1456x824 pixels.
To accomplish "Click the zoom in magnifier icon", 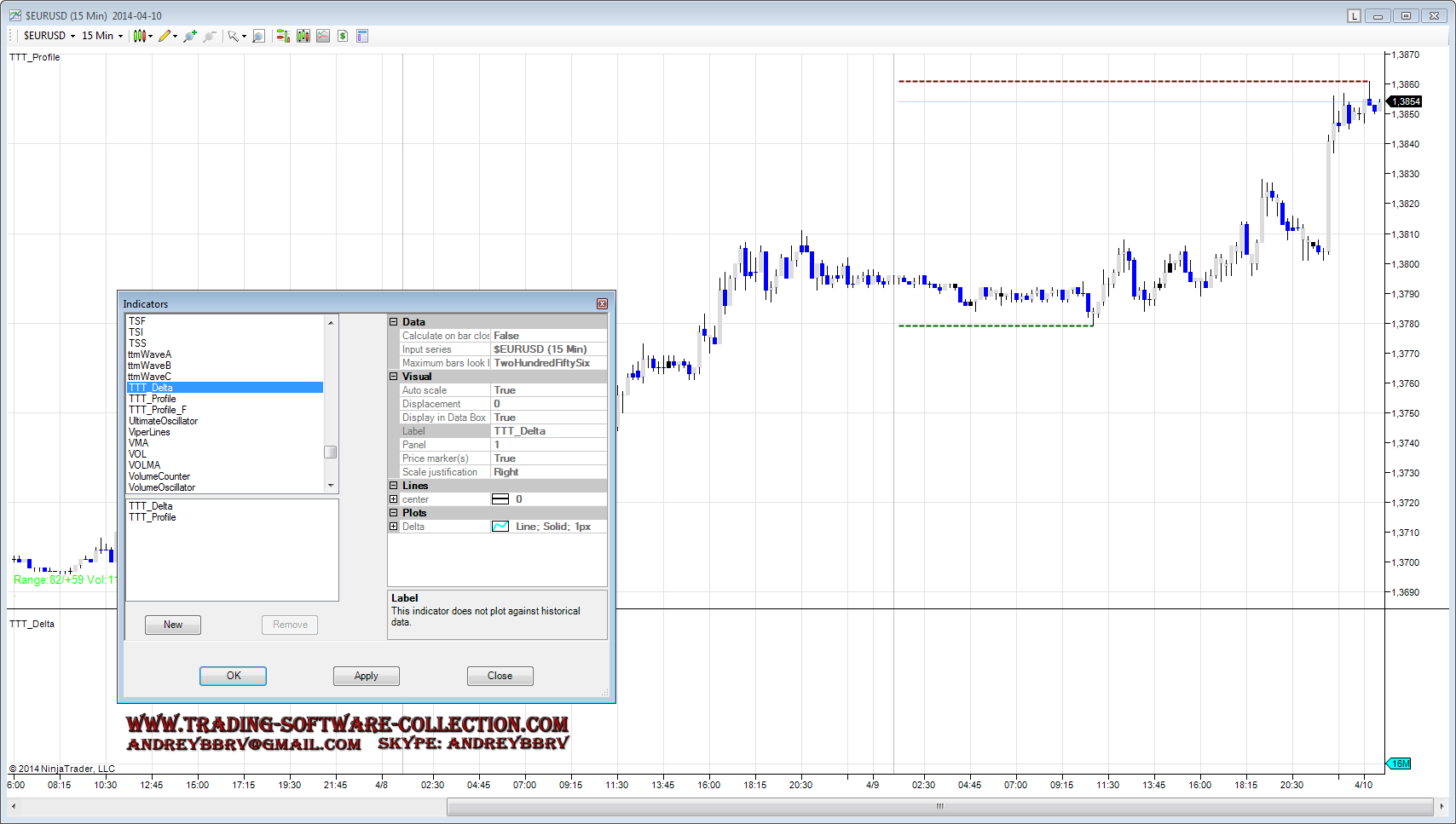I will coord(190,36).
